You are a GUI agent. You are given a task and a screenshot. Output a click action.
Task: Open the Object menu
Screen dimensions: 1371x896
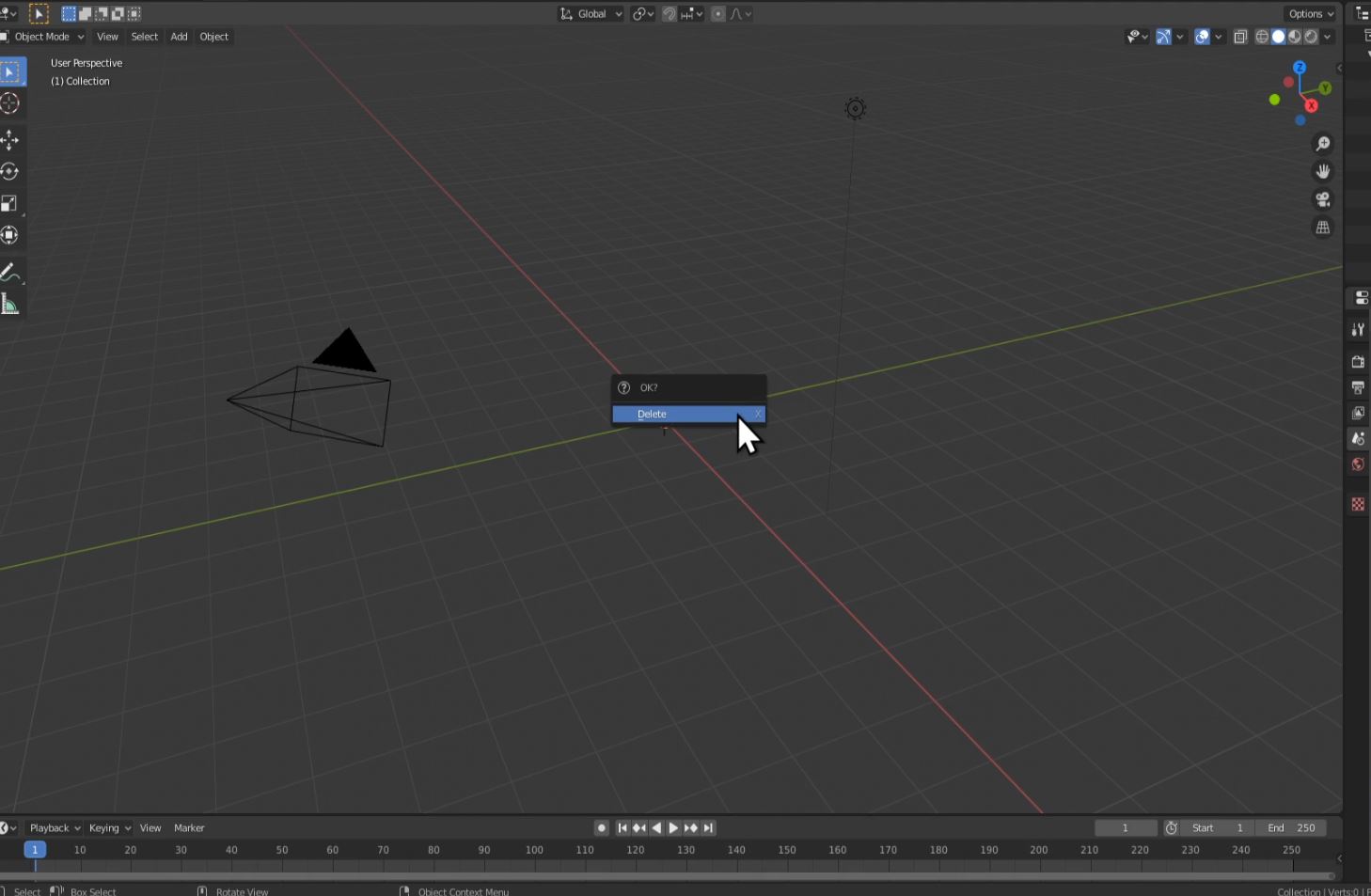[214, 37]
